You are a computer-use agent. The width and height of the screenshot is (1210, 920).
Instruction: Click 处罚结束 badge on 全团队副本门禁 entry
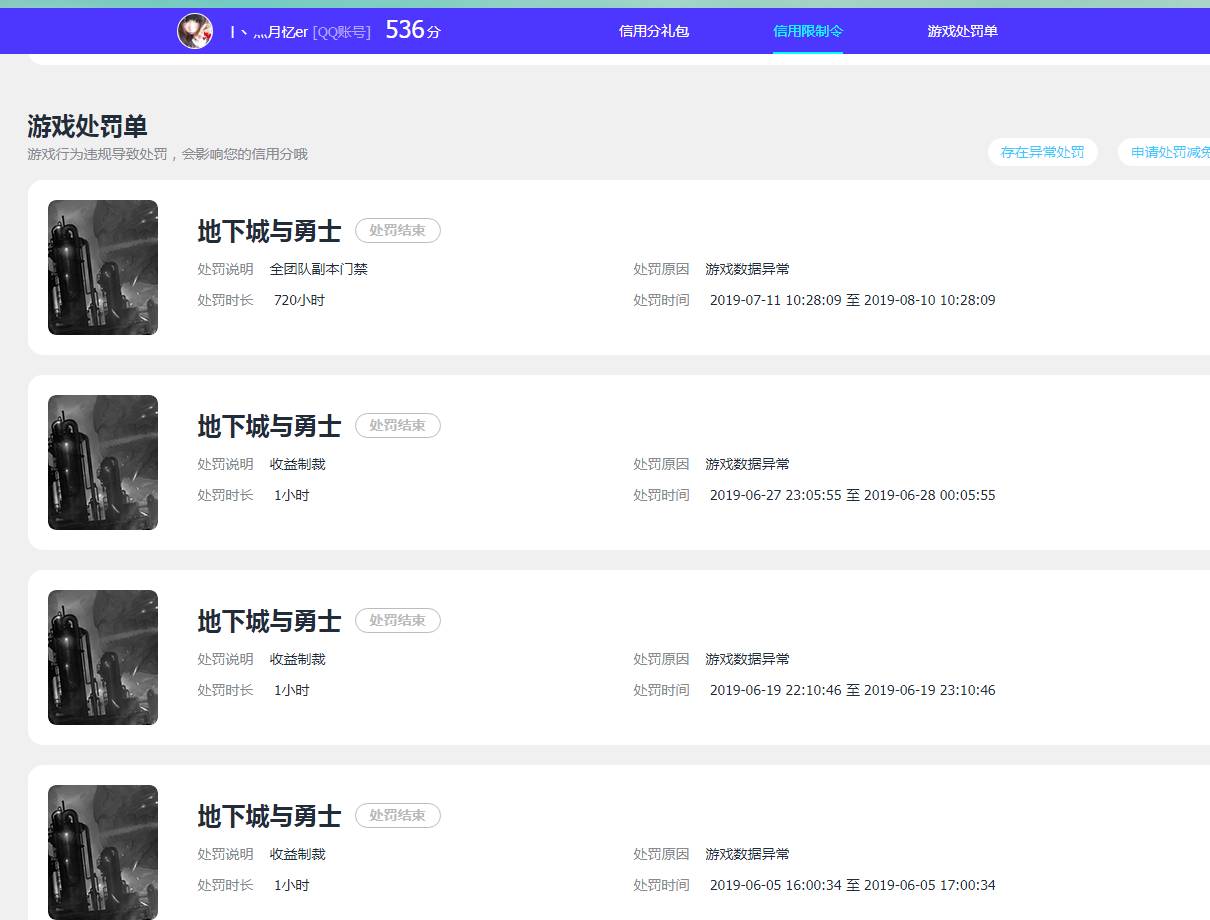pyautogui.click(x=397, y=231)
